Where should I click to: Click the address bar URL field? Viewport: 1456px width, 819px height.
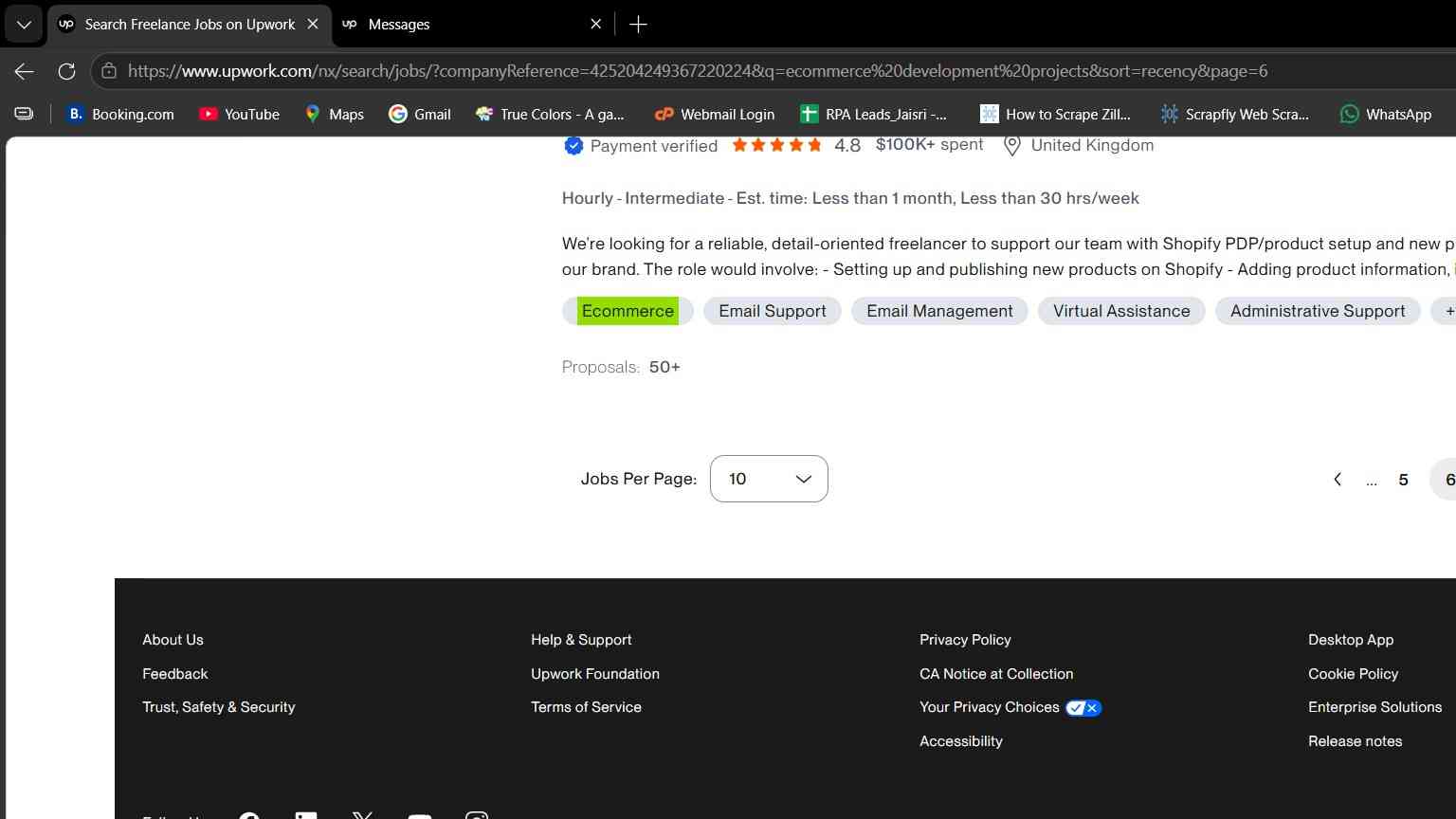click(x=697, y=71)
